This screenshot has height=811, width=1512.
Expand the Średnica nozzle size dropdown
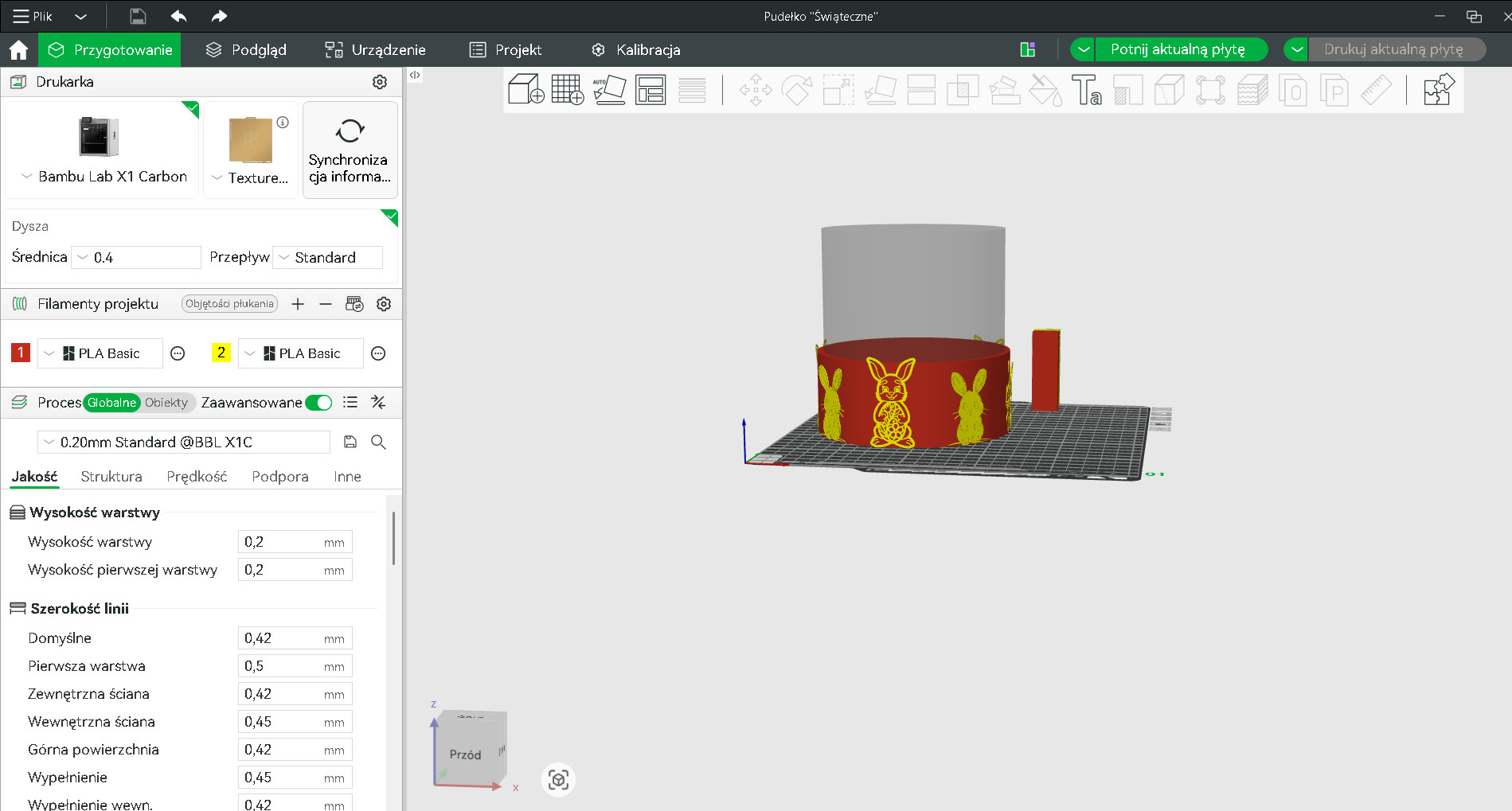tap(82, 256)
